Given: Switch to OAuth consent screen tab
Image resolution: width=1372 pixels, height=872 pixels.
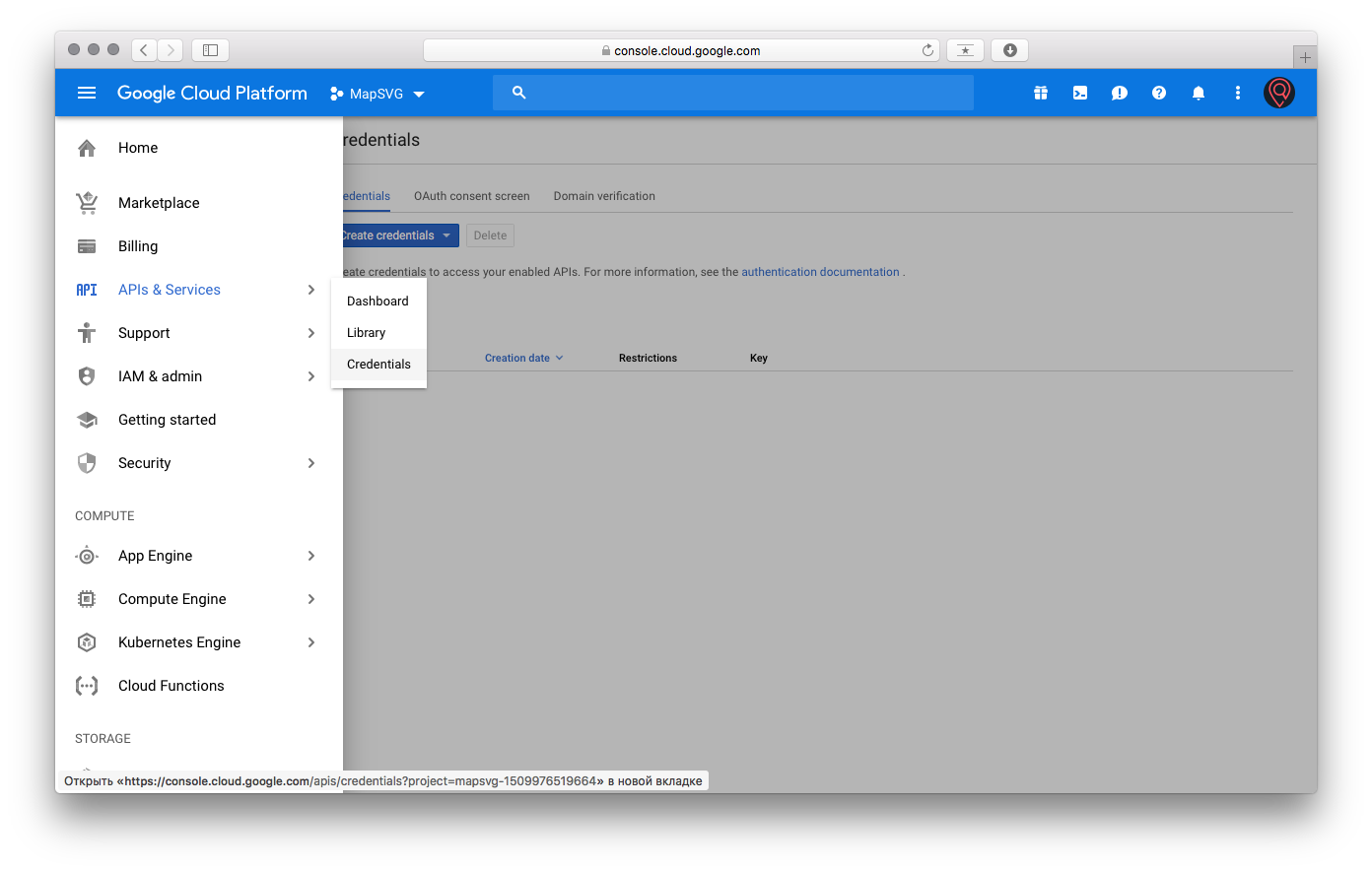Looking at the screenshot, I should pos(472,196).
